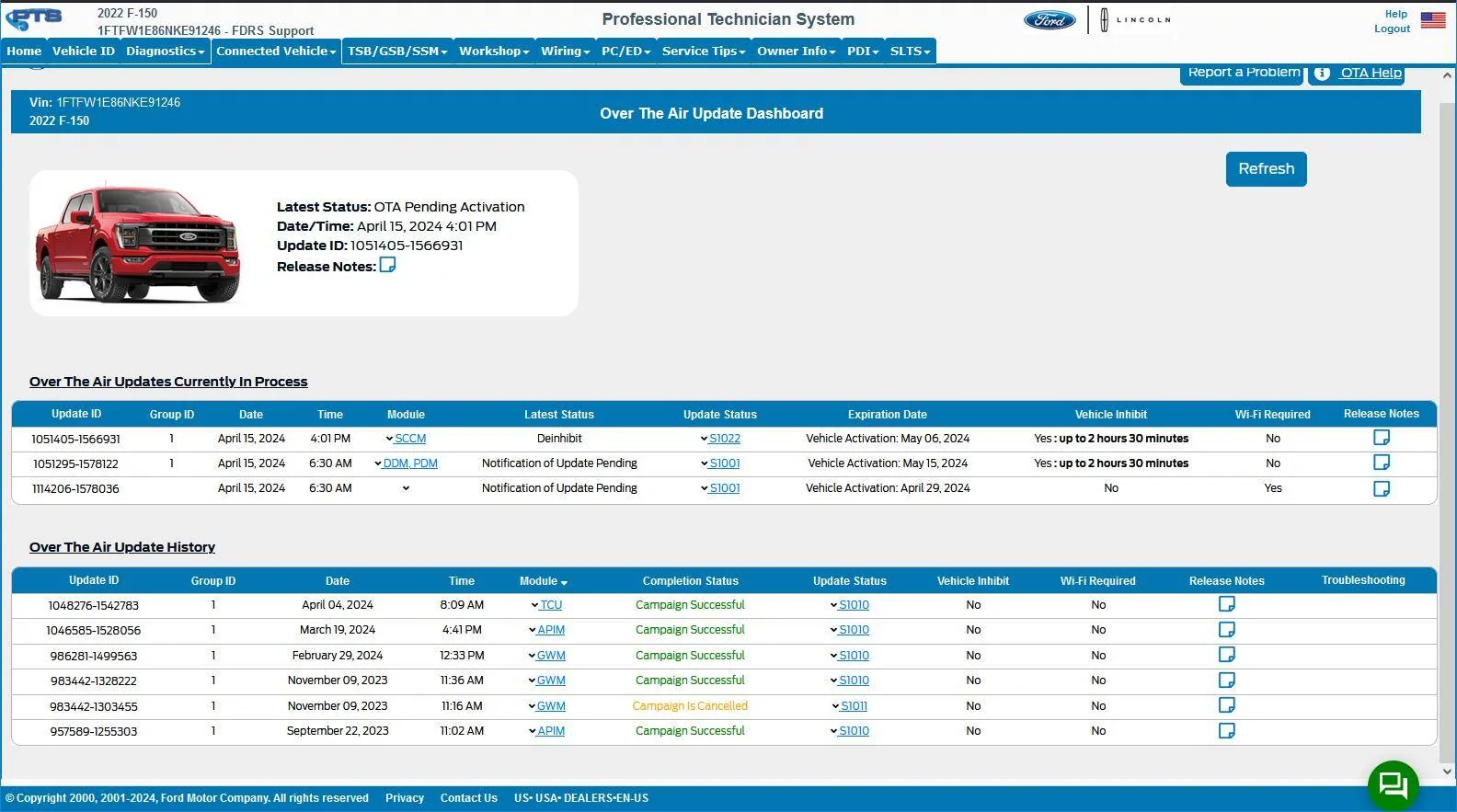
Task: Open the SLTS menu
Action: pyautogui.click(x=911, y=51)
